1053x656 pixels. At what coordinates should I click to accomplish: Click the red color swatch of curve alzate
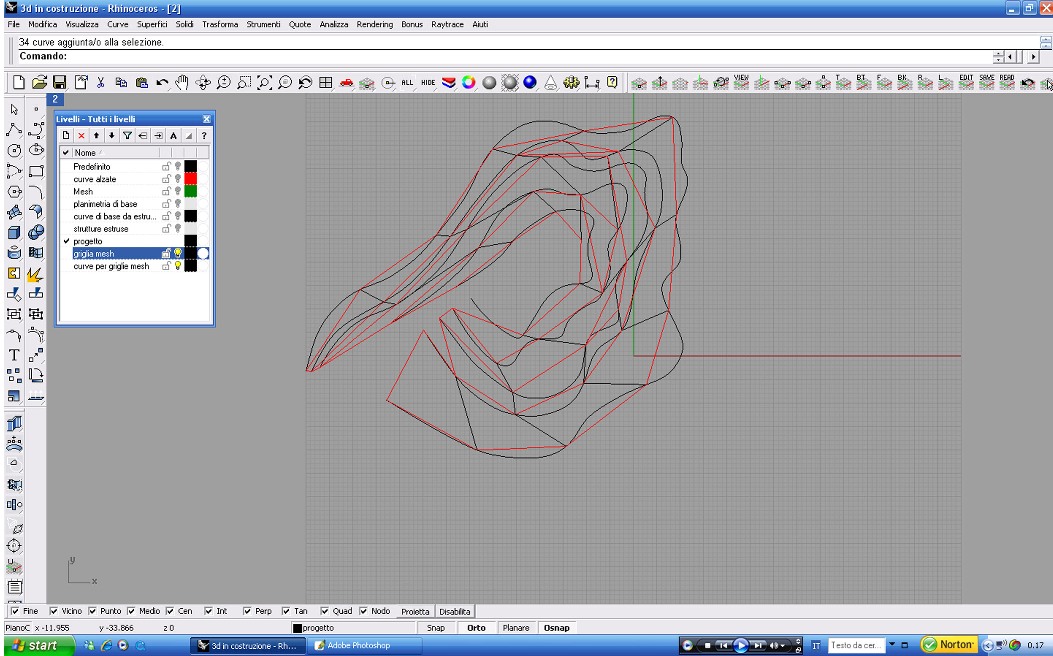tap(190, 179)
